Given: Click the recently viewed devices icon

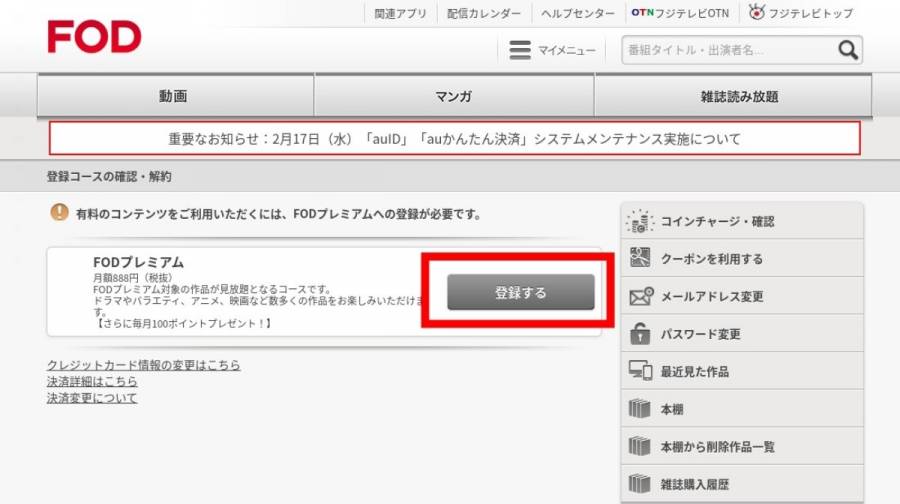Looking at the screenshot, I should click(x=640, y=371).
